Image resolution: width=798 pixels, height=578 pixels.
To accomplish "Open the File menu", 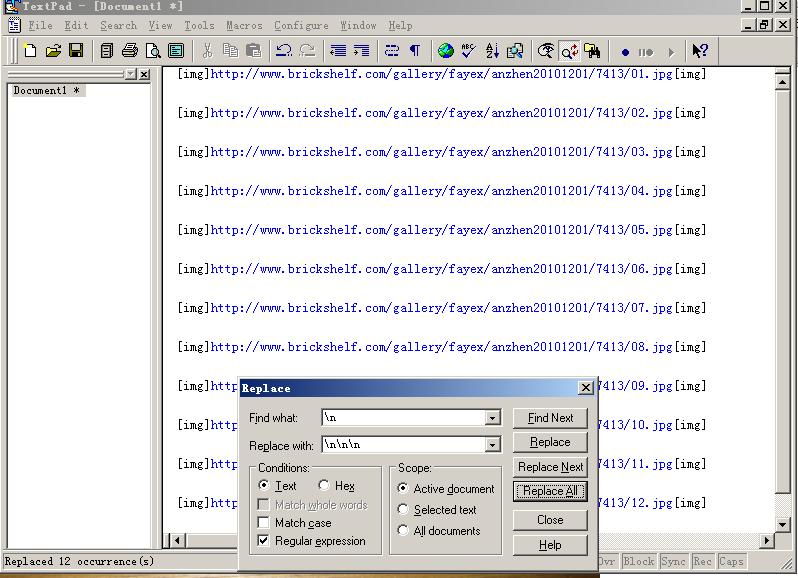I will coord(40,25).
